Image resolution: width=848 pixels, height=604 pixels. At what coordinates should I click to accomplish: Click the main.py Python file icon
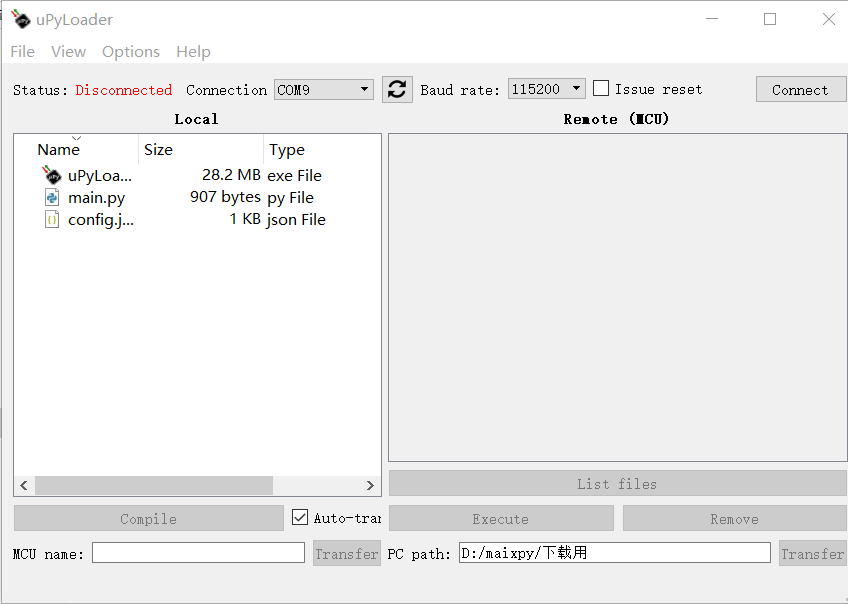click(x=52, y=197)
